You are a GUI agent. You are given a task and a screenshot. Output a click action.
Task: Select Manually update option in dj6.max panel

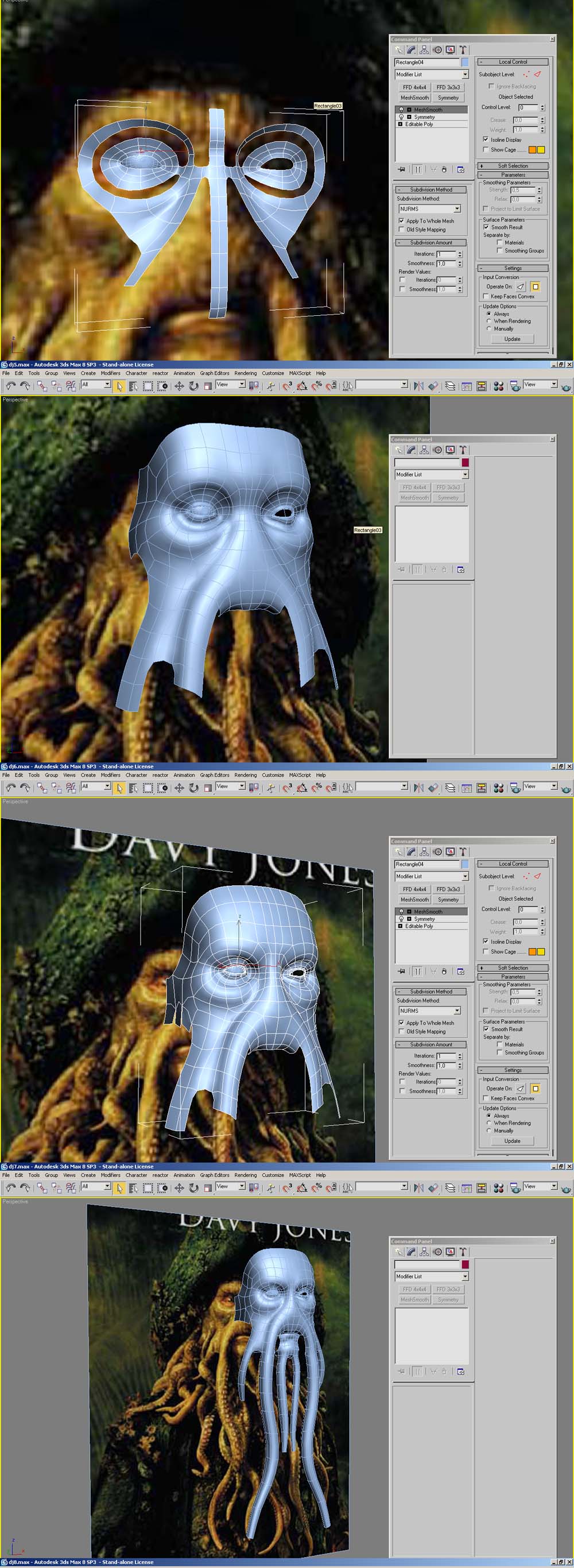point(489,1130)
